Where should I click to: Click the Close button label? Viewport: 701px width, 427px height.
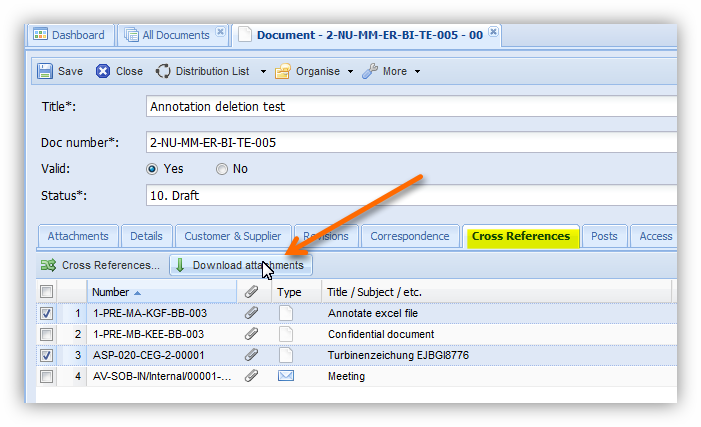(130, 71)
